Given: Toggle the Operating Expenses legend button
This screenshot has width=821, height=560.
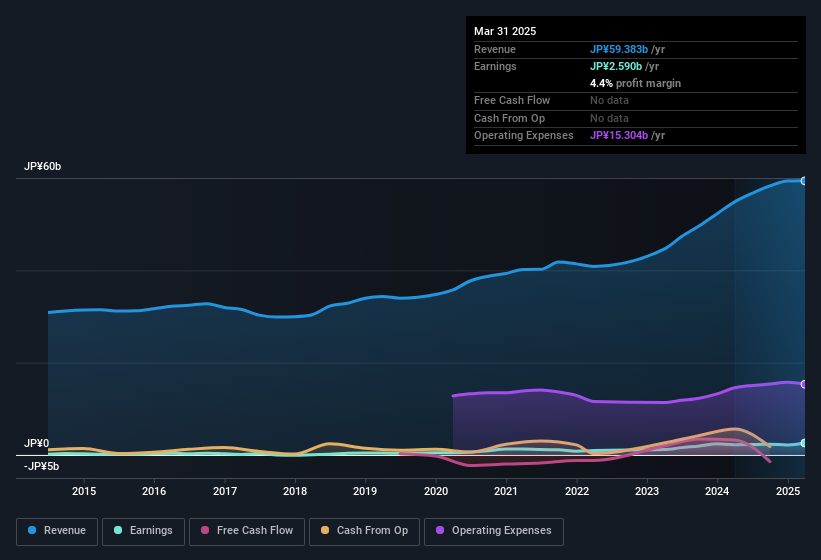Looking at the screenshot, I should [494, 531].
